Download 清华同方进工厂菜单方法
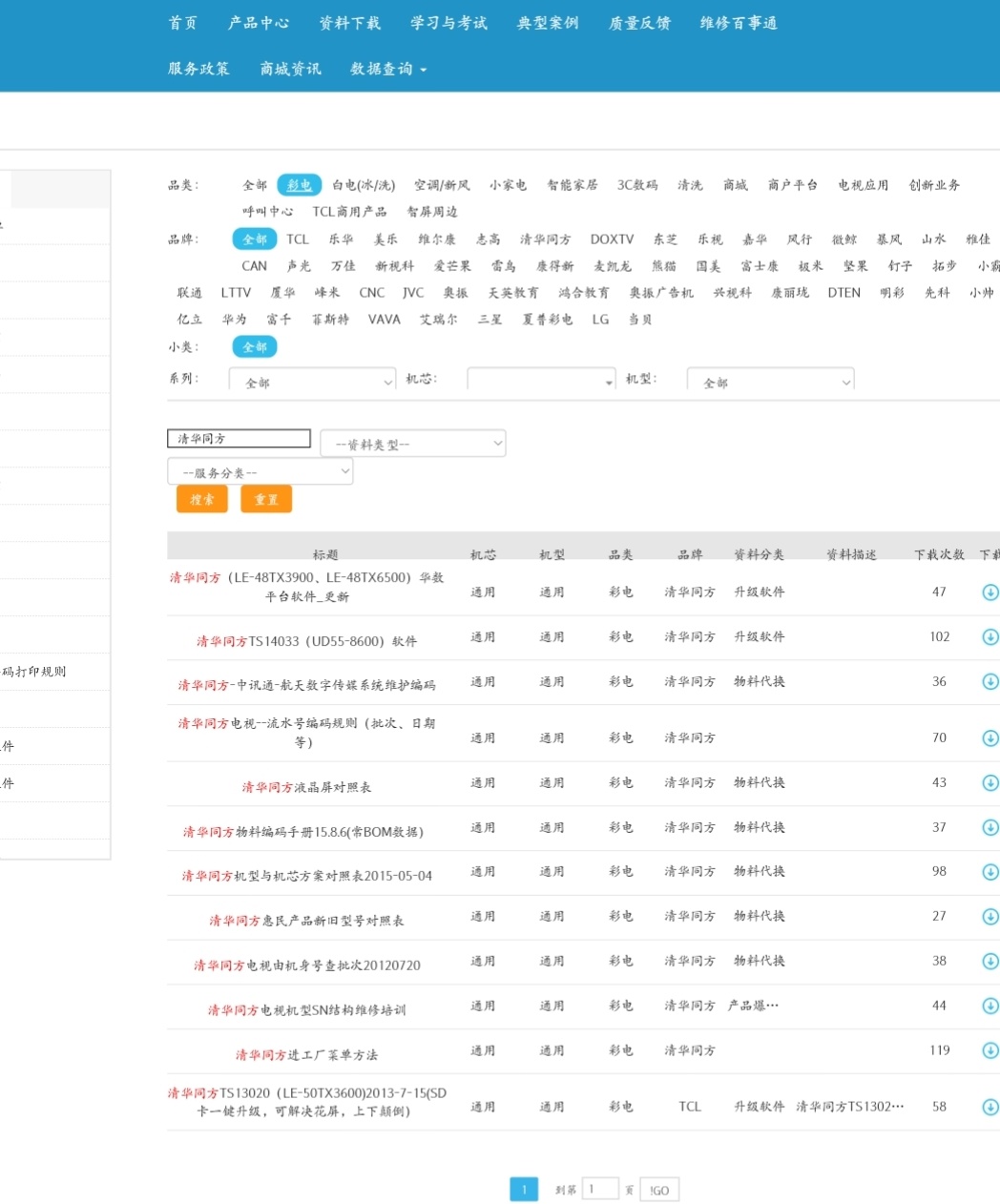1000x1204 pixels. [990, 1051]
